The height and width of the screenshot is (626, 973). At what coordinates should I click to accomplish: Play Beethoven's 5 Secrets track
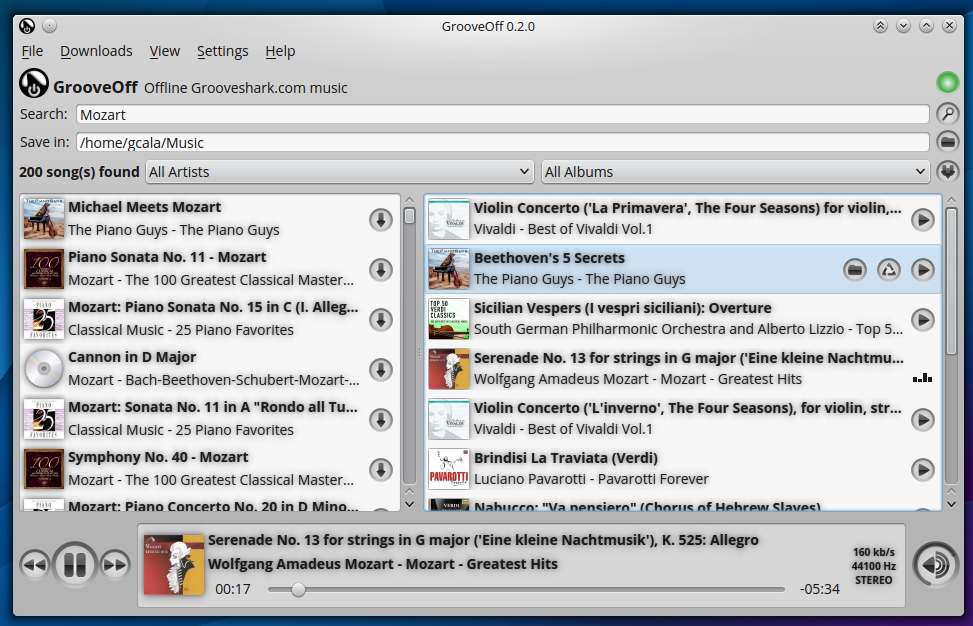click(923, 270)
